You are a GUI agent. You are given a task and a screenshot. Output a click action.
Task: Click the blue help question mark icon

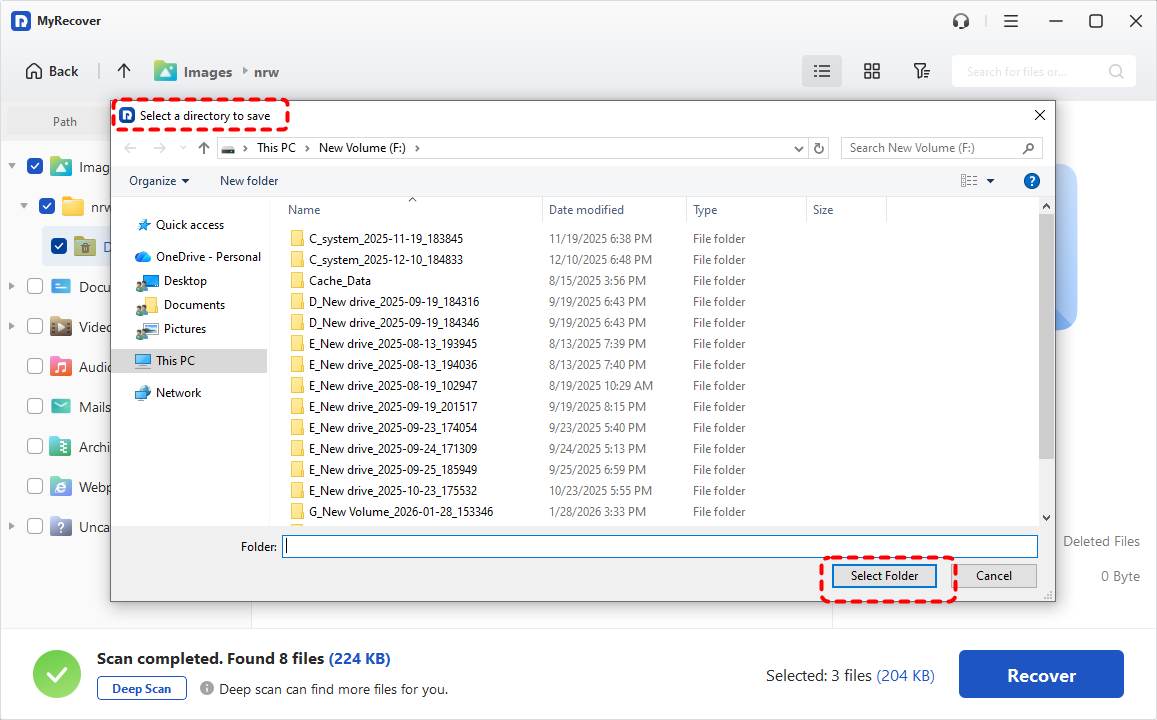coord(1032,181)
